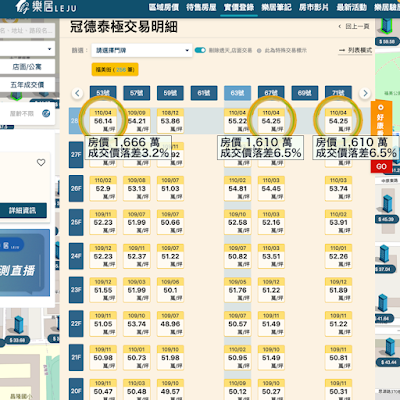Select the 27F floor label
The width and height of the screenshot is (400, 400).
click(76, 155)
